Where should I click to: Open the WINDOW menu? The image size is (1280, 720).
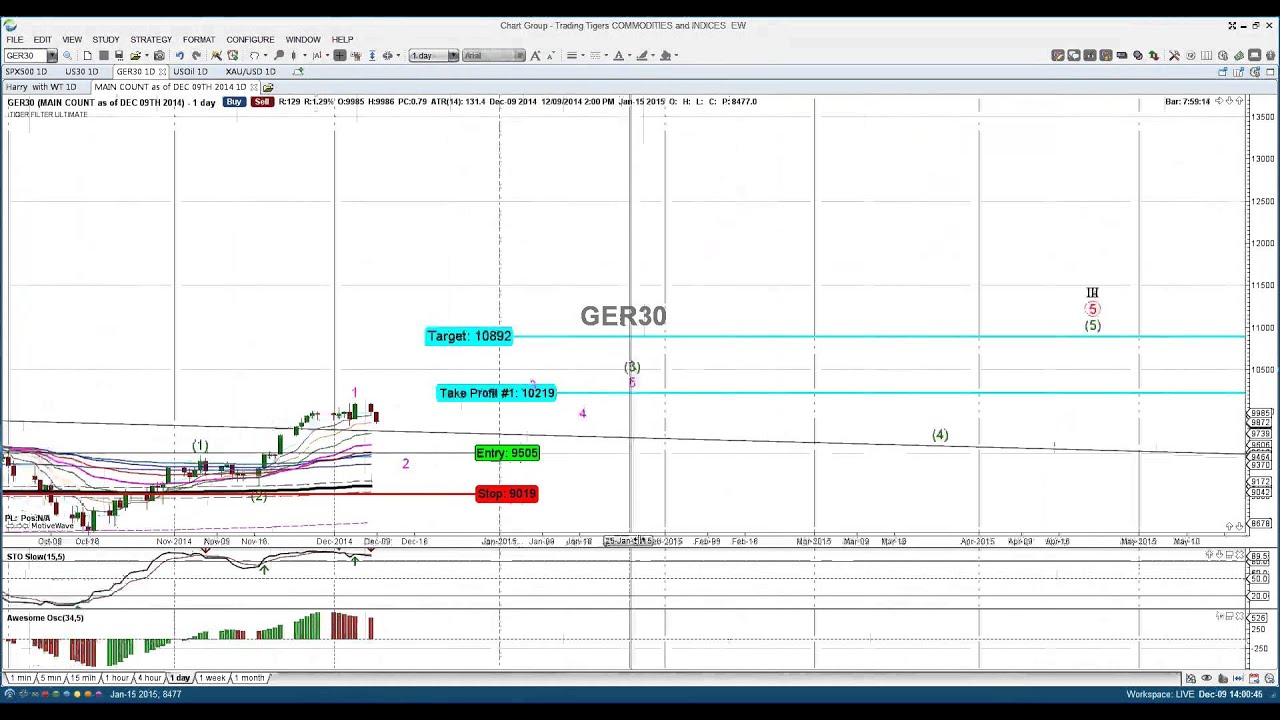click(303, 40)
